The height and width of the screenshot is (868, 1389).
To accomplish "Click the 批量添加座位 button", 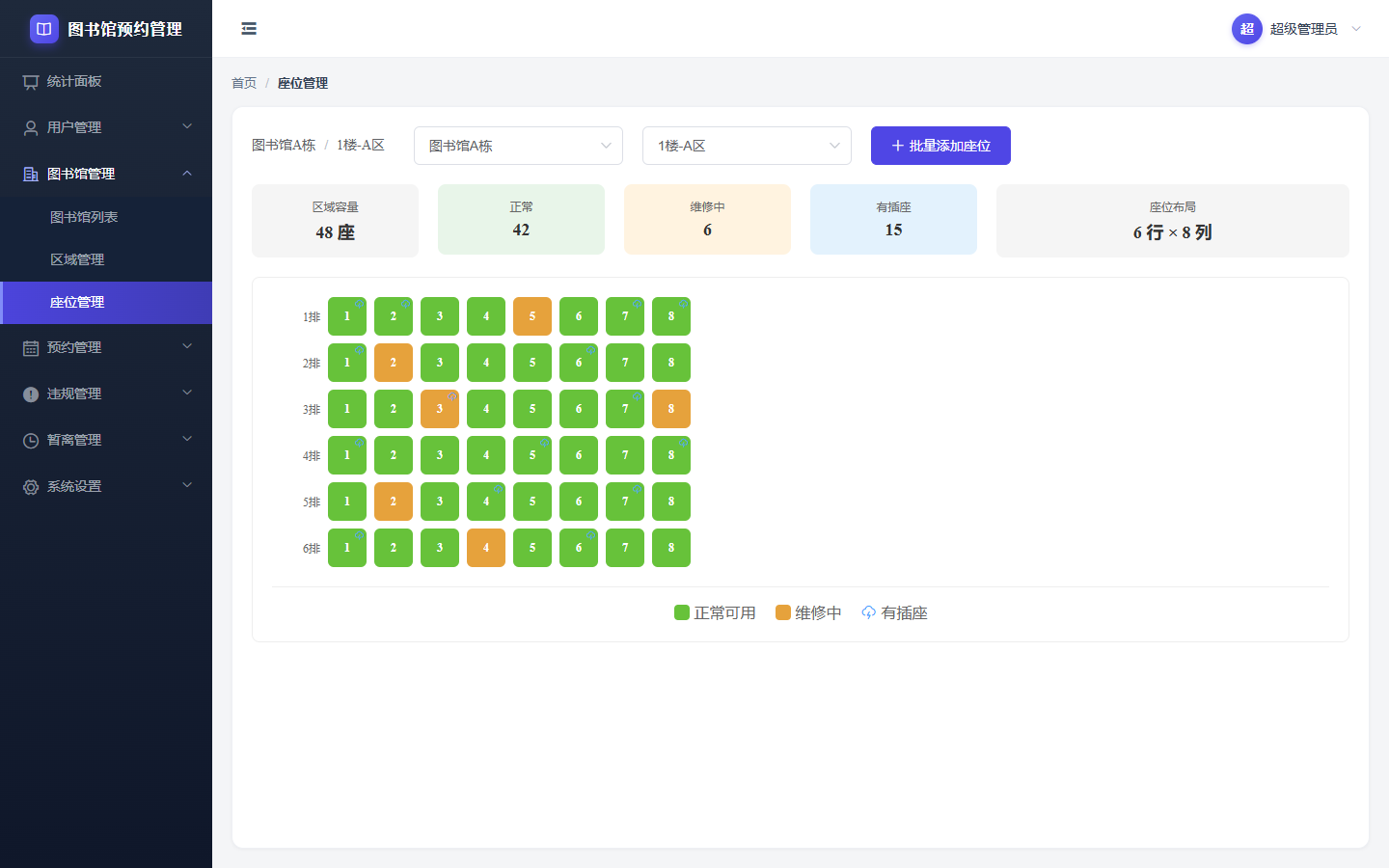I will click(x=940, y=146).
